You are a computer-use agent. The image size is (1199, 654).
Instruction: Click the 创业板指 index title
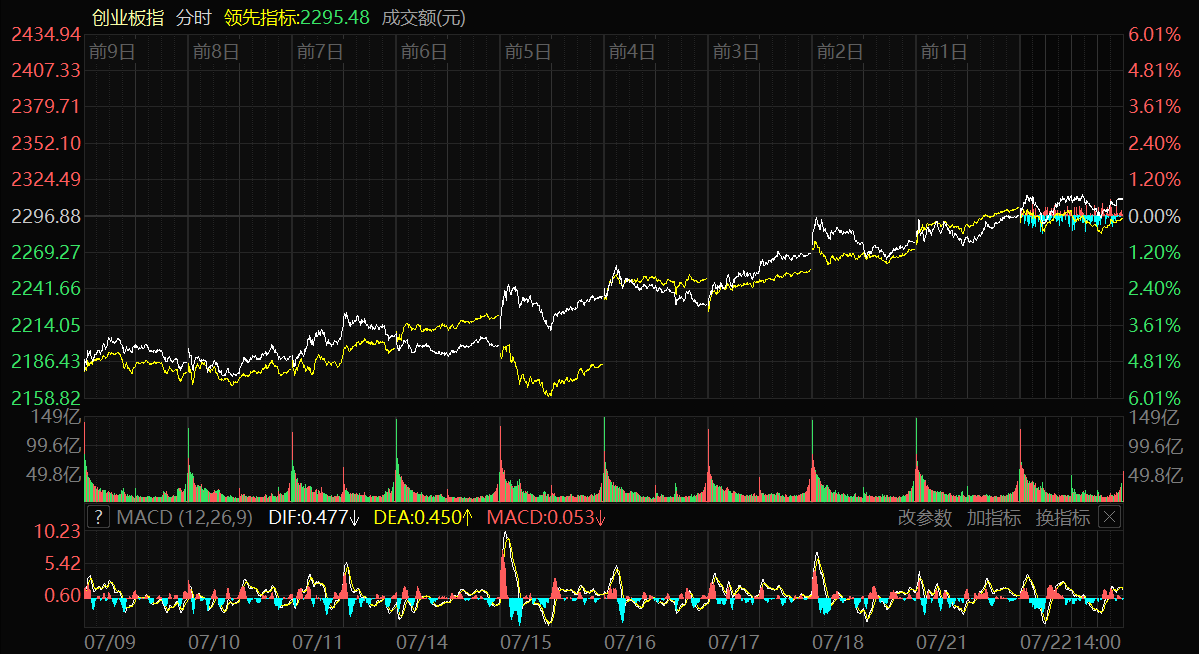click(x=128, y=17)
